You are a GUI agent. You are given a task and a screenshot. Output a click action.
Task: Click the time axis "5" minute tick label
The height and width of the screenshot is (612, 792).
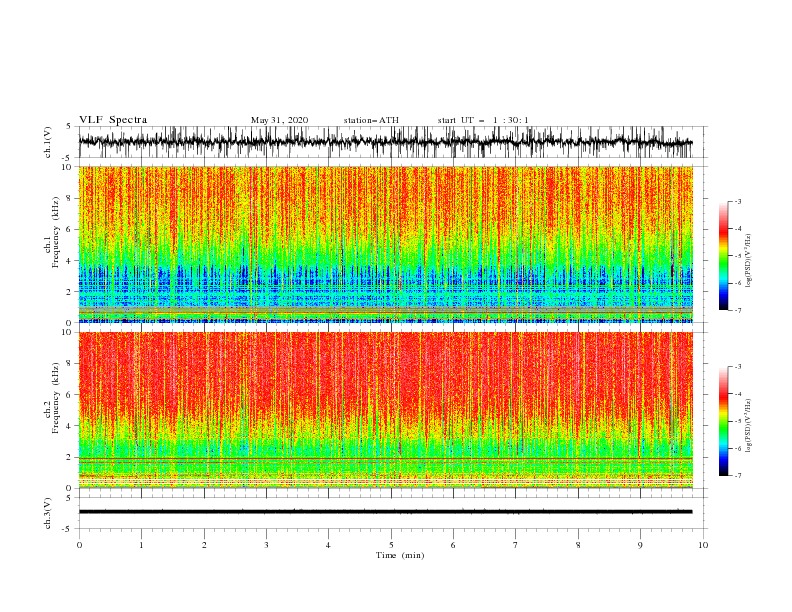(391, 545)
